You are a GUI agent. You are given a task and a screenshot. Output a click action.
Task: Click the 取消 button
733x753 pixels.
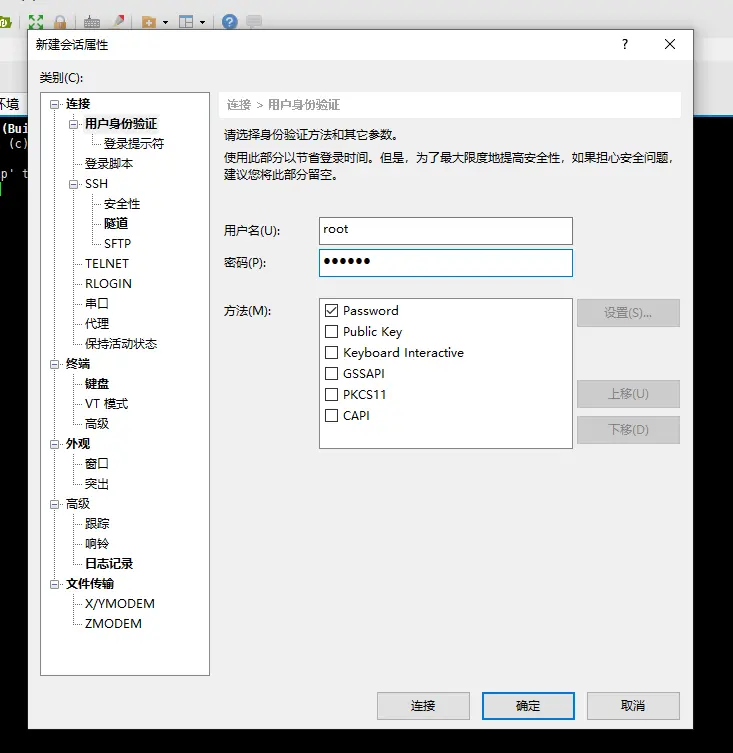pos(633,706)
